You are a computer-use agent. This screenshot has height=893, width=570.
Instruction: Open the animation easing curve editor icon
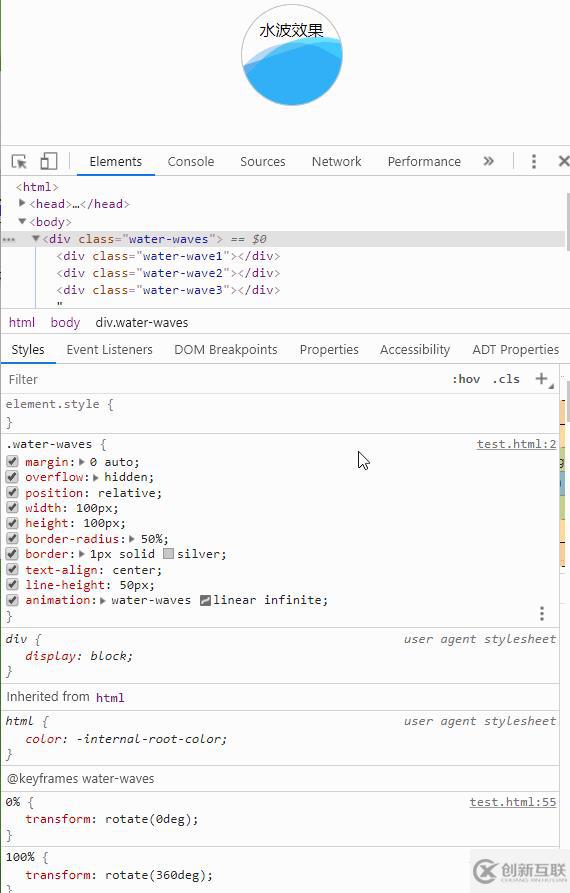206,600
